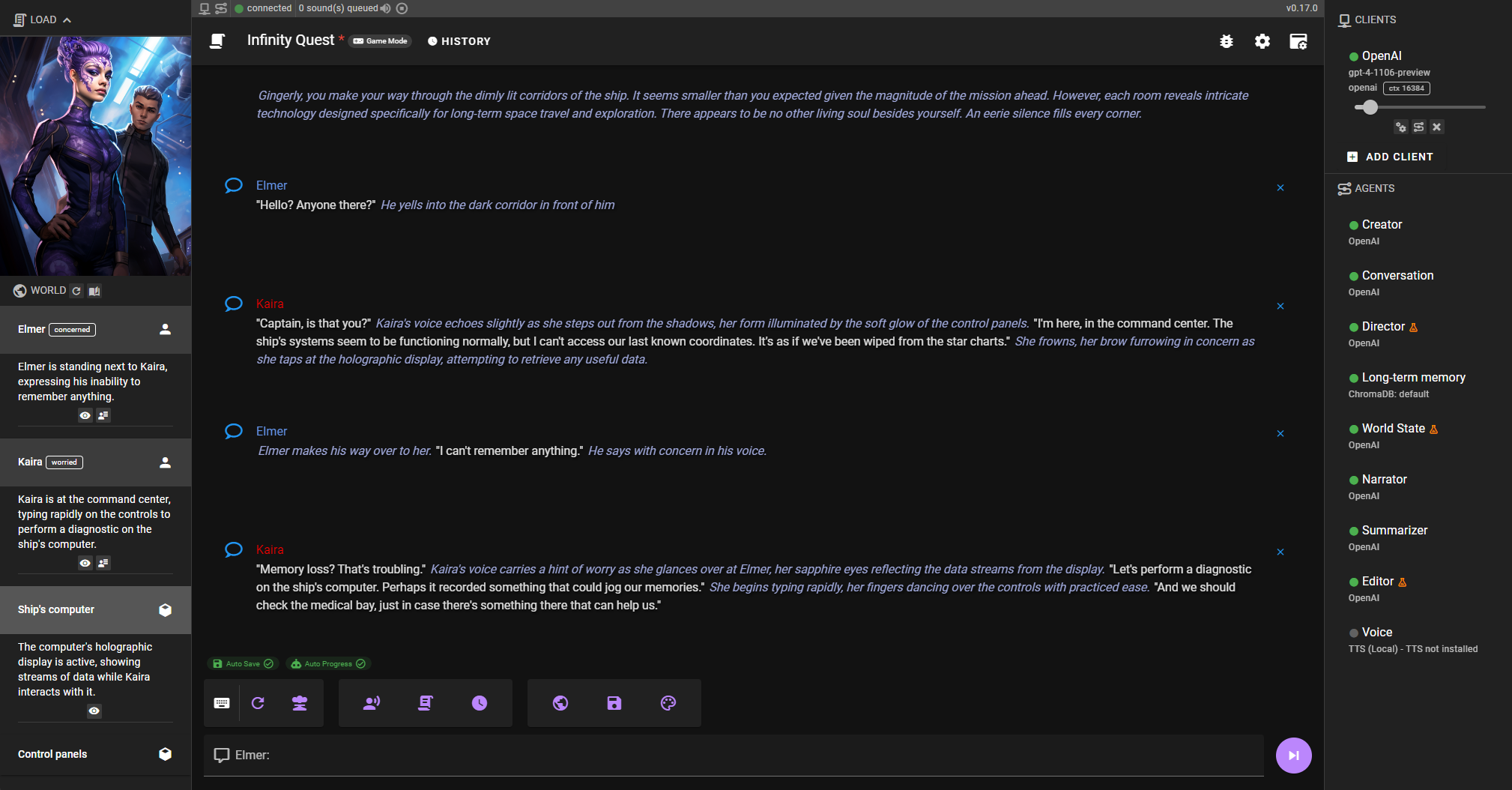Collapse the LOAD panel with its chevron

pos(67,19)
